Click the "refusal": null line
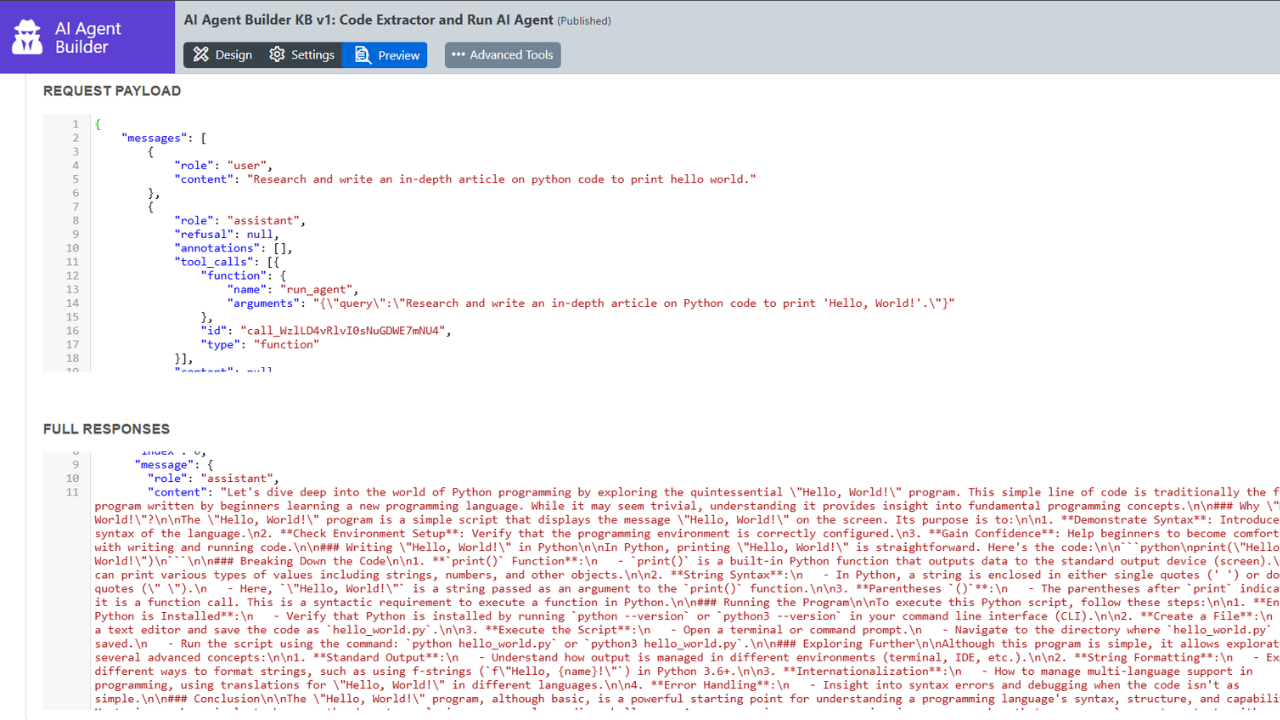1280x720 pixels. tap(224, 234)
